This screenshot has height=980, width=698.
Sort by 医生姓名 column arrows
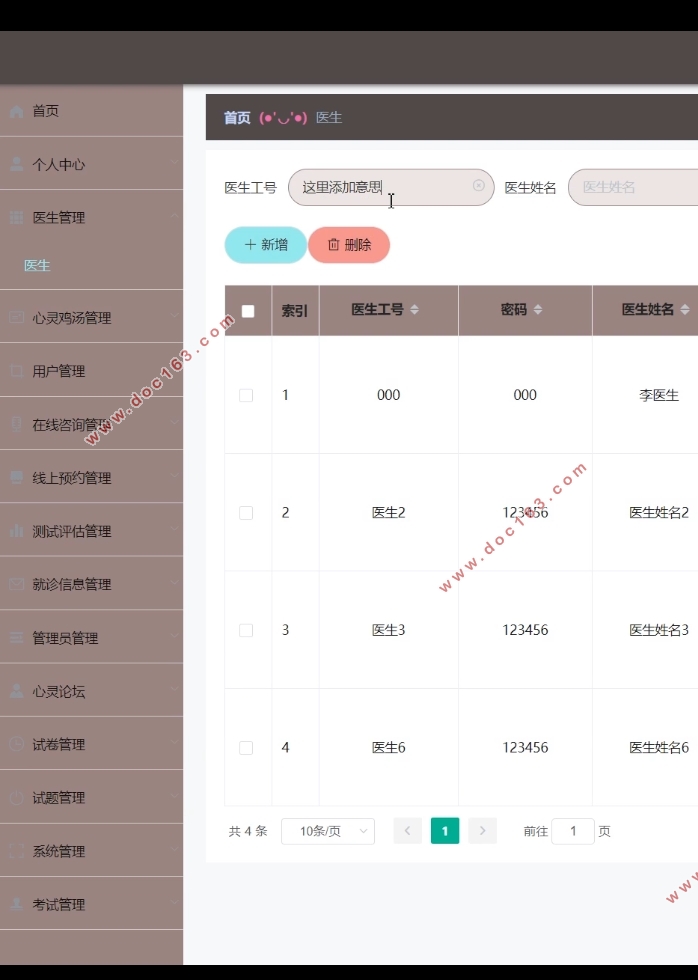(x=685, y=309)
